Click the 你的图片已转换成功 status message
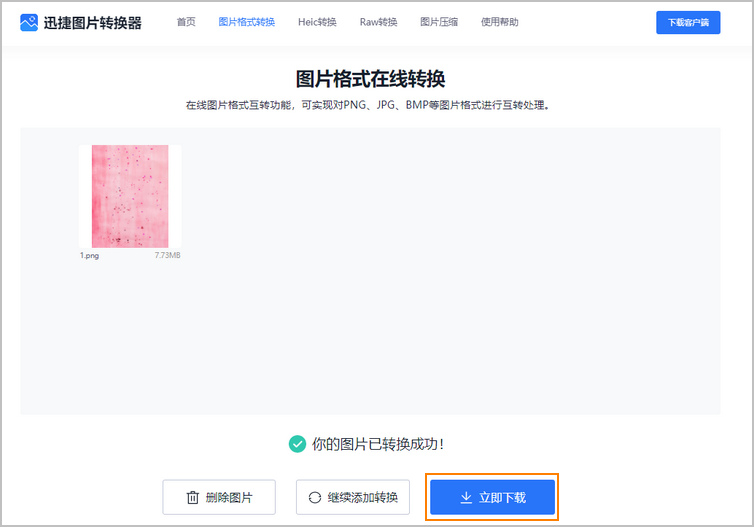 pos(378,444)
